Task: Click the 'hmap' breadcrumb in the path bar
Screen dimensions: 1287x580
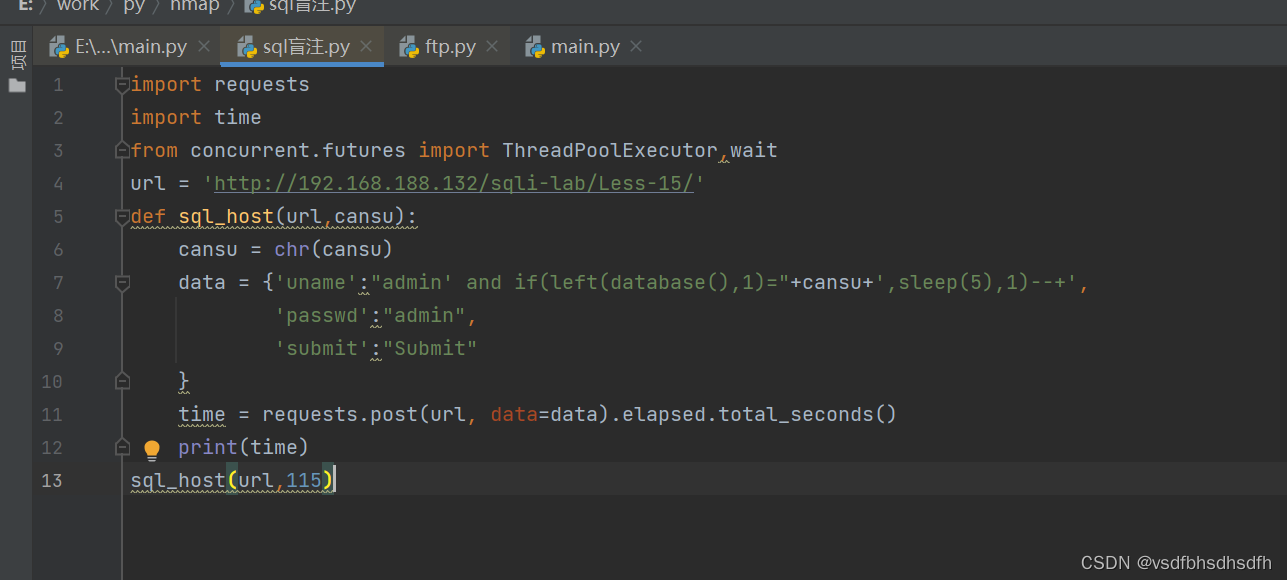Action: coord(197,6)
